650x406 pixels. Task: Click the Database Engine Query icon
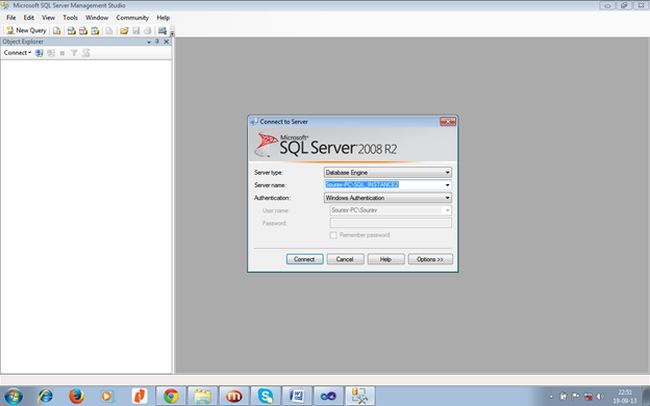coord(57,31)
